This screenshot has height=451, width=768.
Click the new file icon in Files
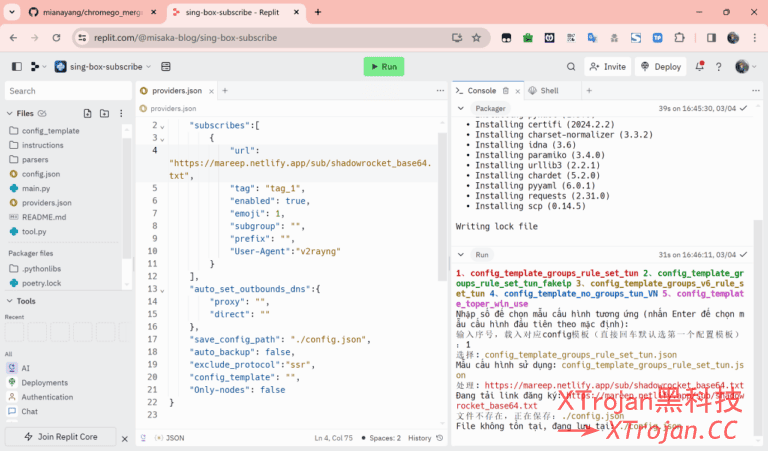click(x=88, y=114)
